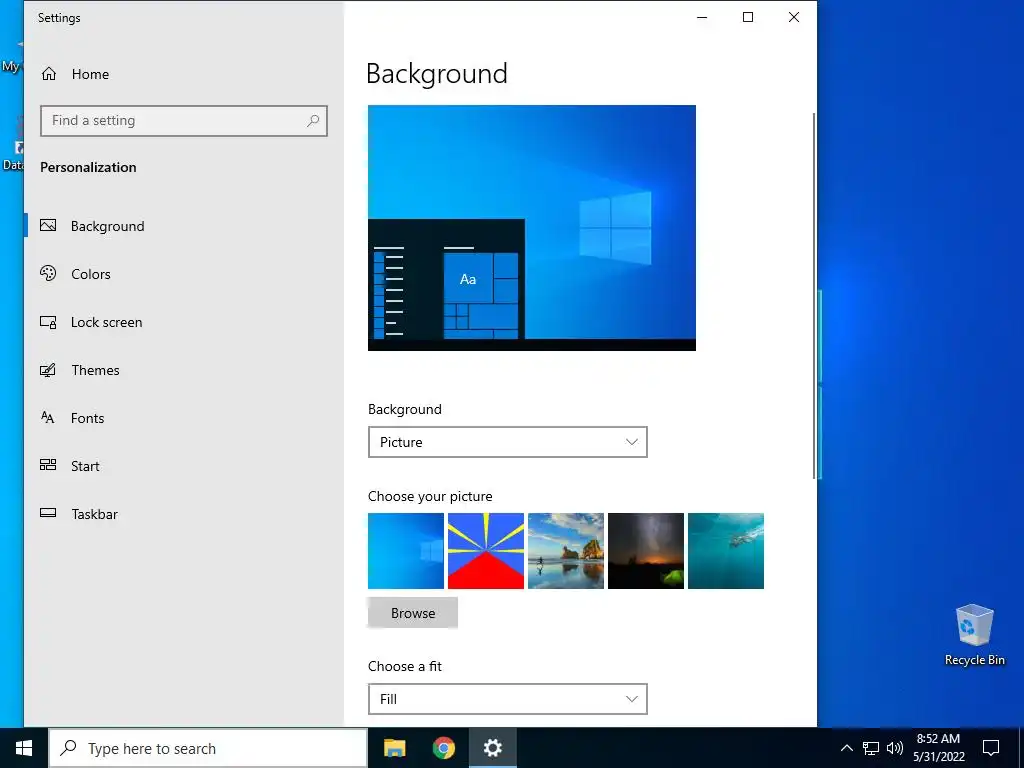Click the volume speaker tray icon

tap(895, 748)
